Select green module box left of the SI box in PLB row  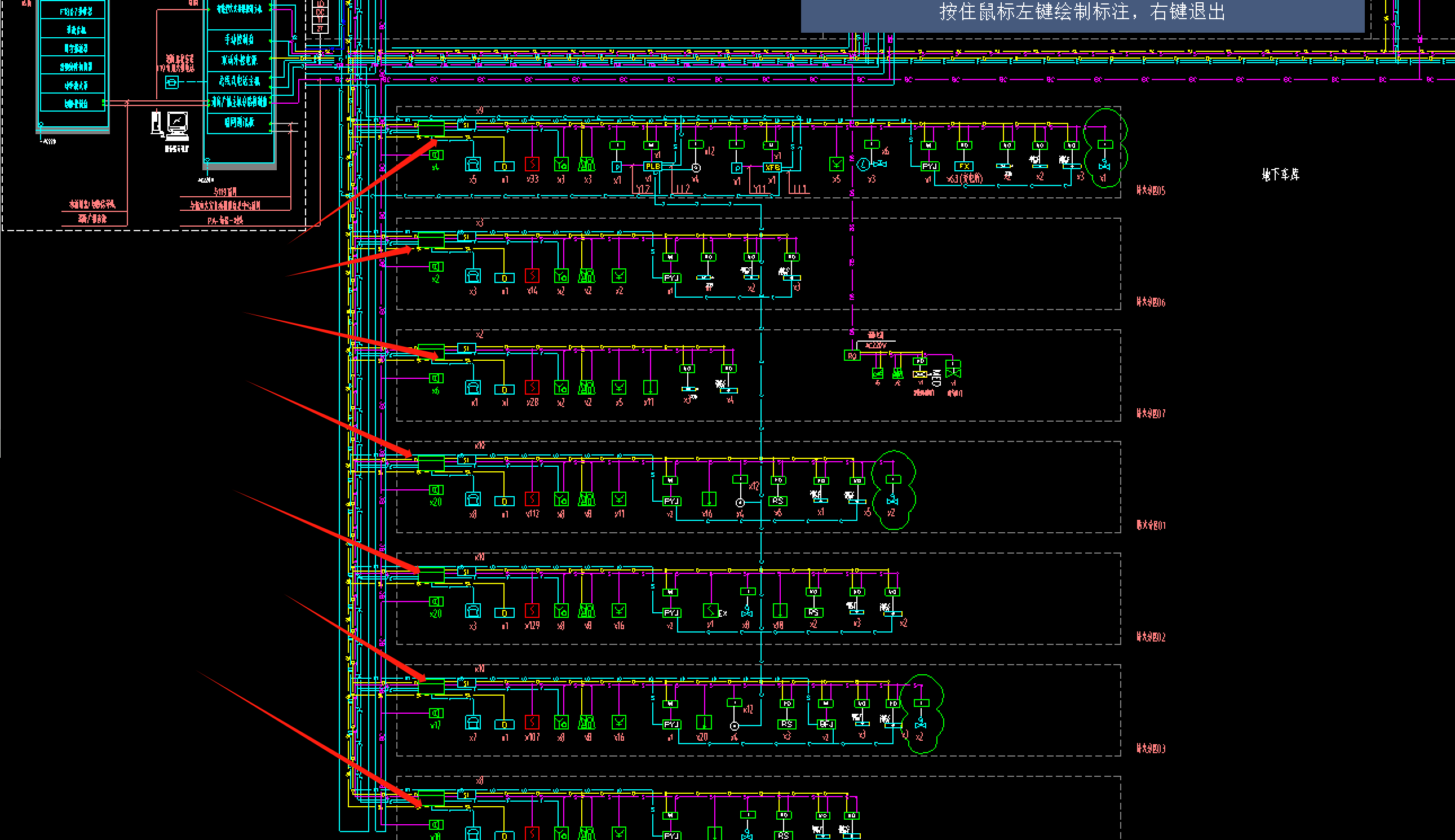431,129
